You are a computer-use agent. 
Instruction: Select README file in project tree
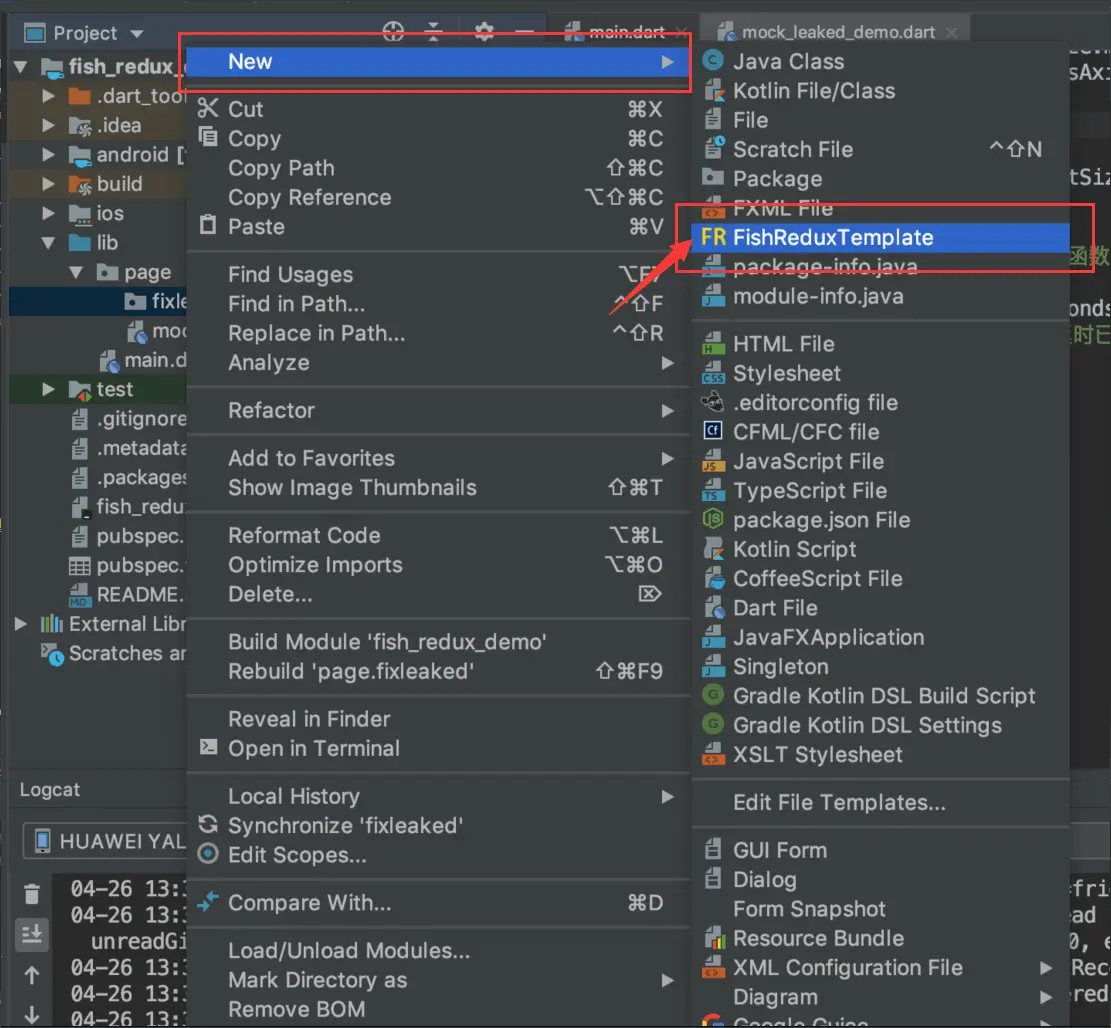coord(128,594)
